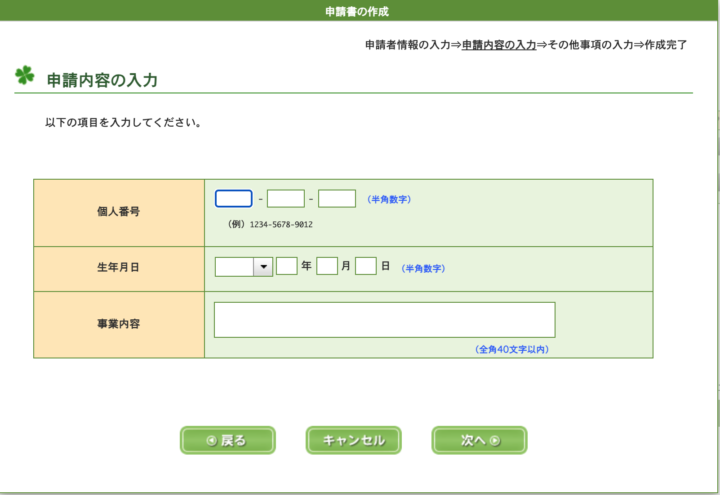Click the 申請者情報の入力 step in the breadcrumb

tap(408, 45)
